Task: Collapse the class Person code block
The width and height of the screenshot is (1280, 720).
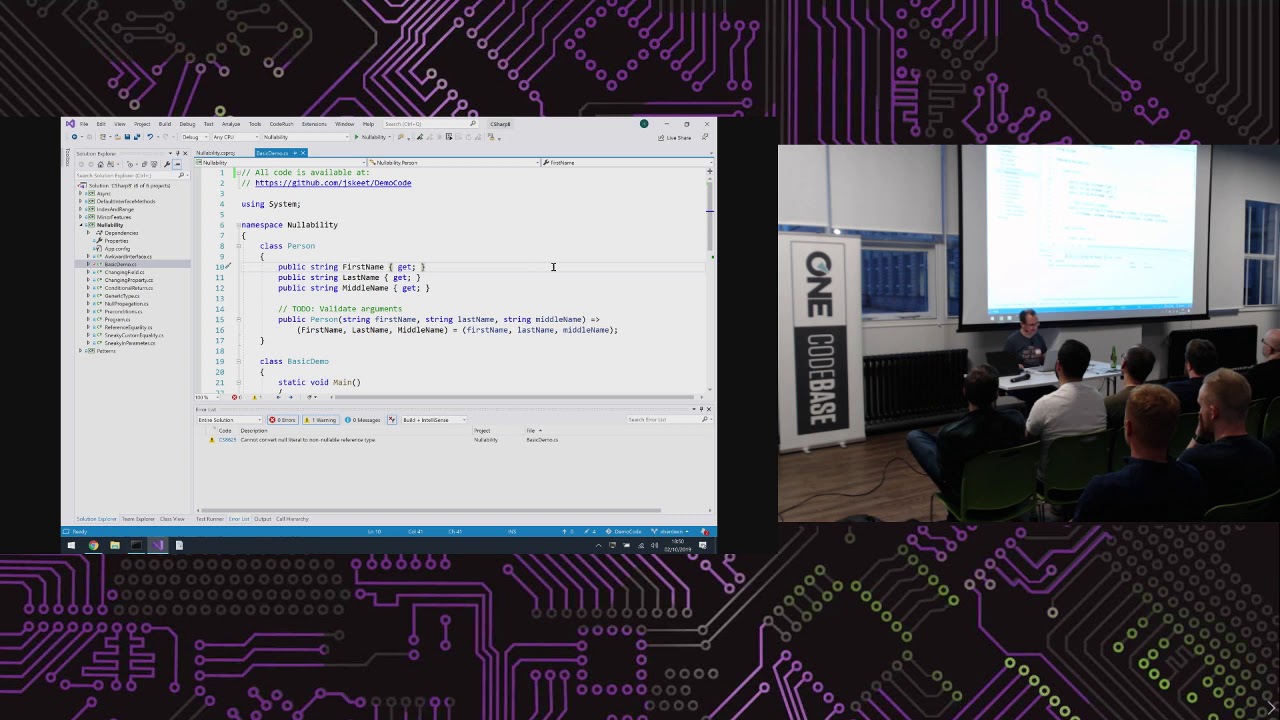Action: 238,246
